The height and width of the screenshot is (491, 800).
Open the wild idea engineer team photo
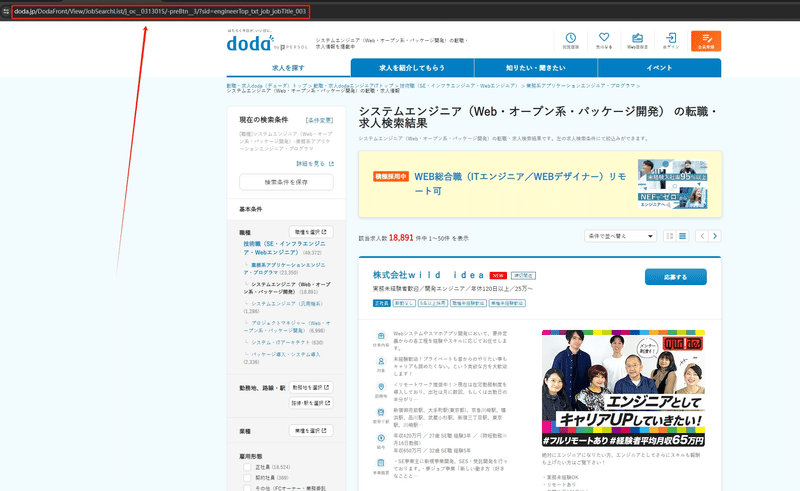tap(623, 388)
